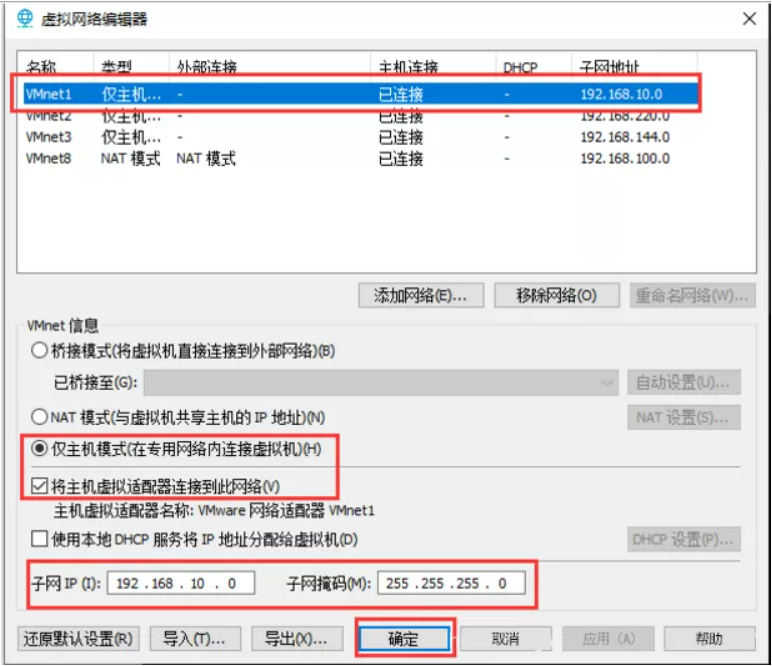772x666 pixels.
Task: Select 仅主机模式 radio button
Action: (40, 450)
